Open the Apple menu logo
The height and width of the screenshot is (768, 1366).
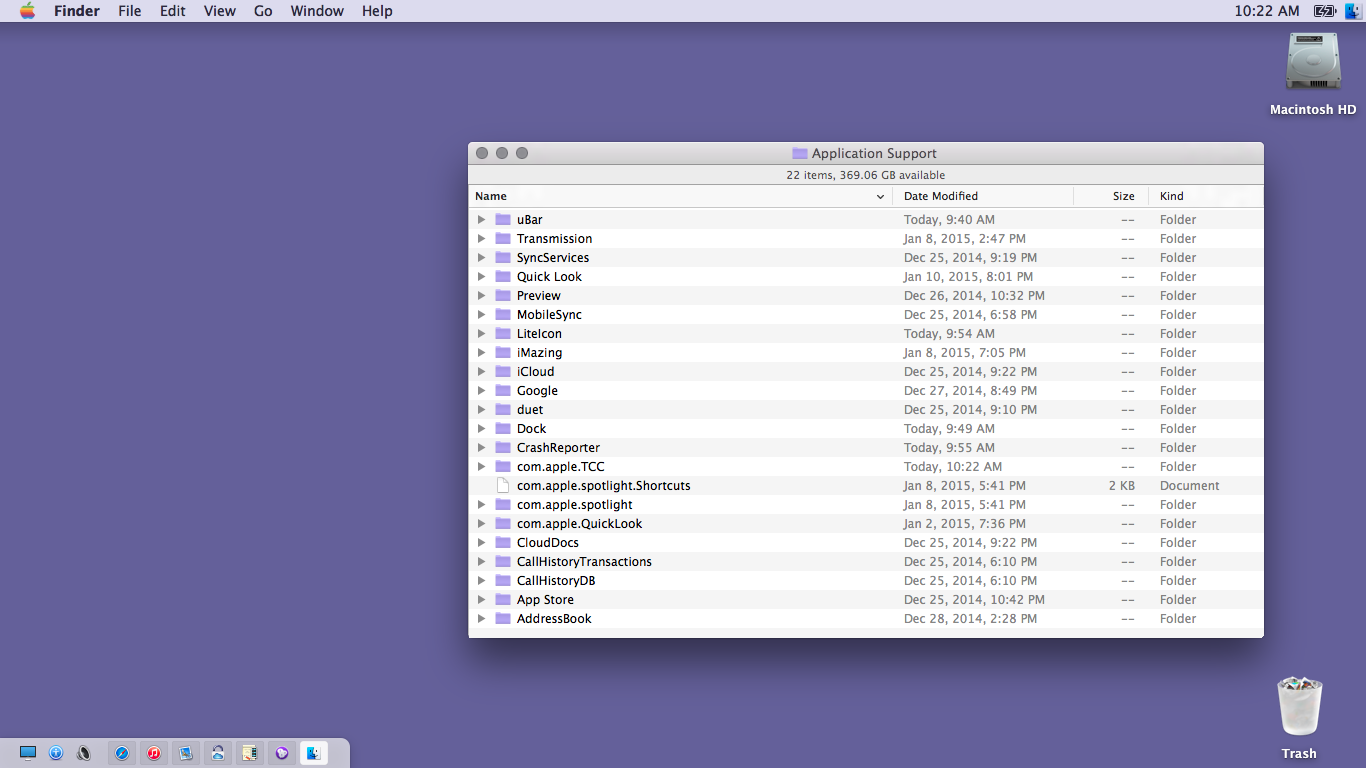[x=27, y=11]
